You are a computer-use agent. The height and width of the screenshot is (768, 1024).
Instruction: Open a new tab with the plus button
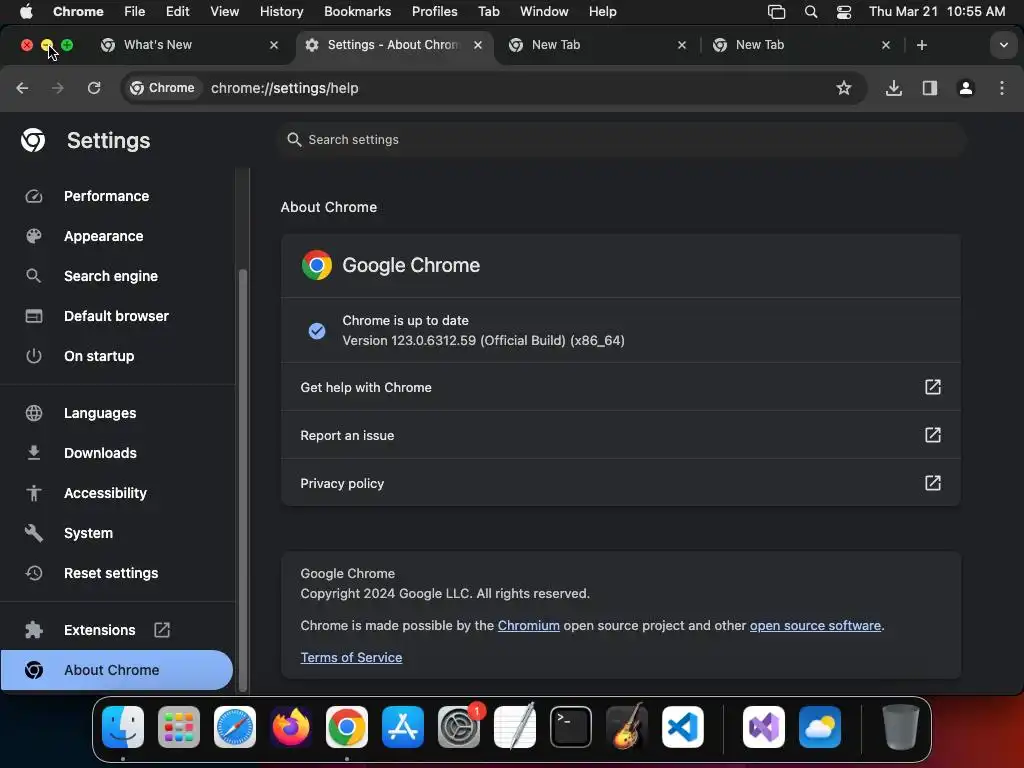click(x=921, y=45)
